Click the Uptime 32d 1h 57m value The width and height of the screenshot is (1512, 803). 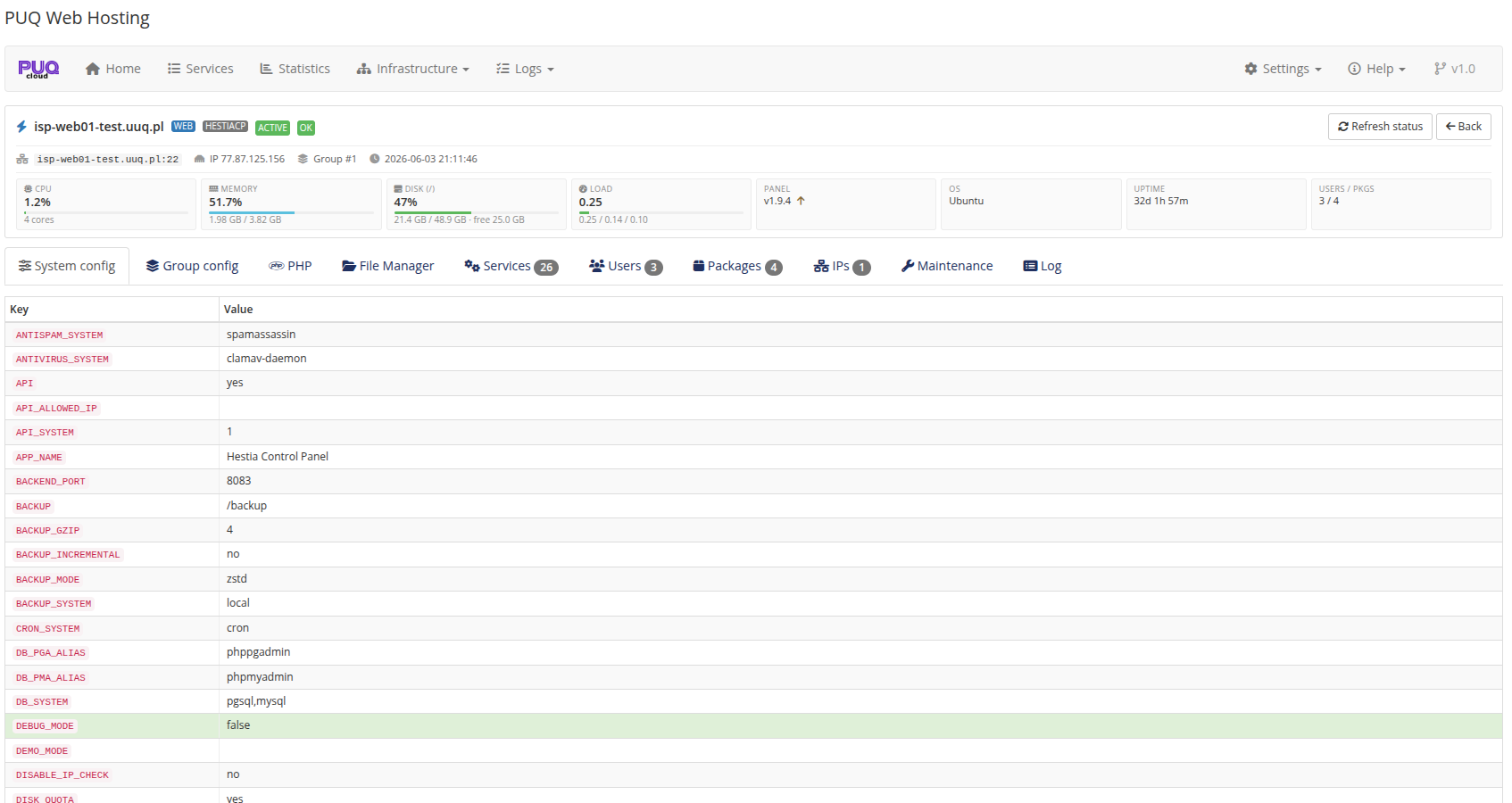pyautogui.click(x=1160, y=201)
